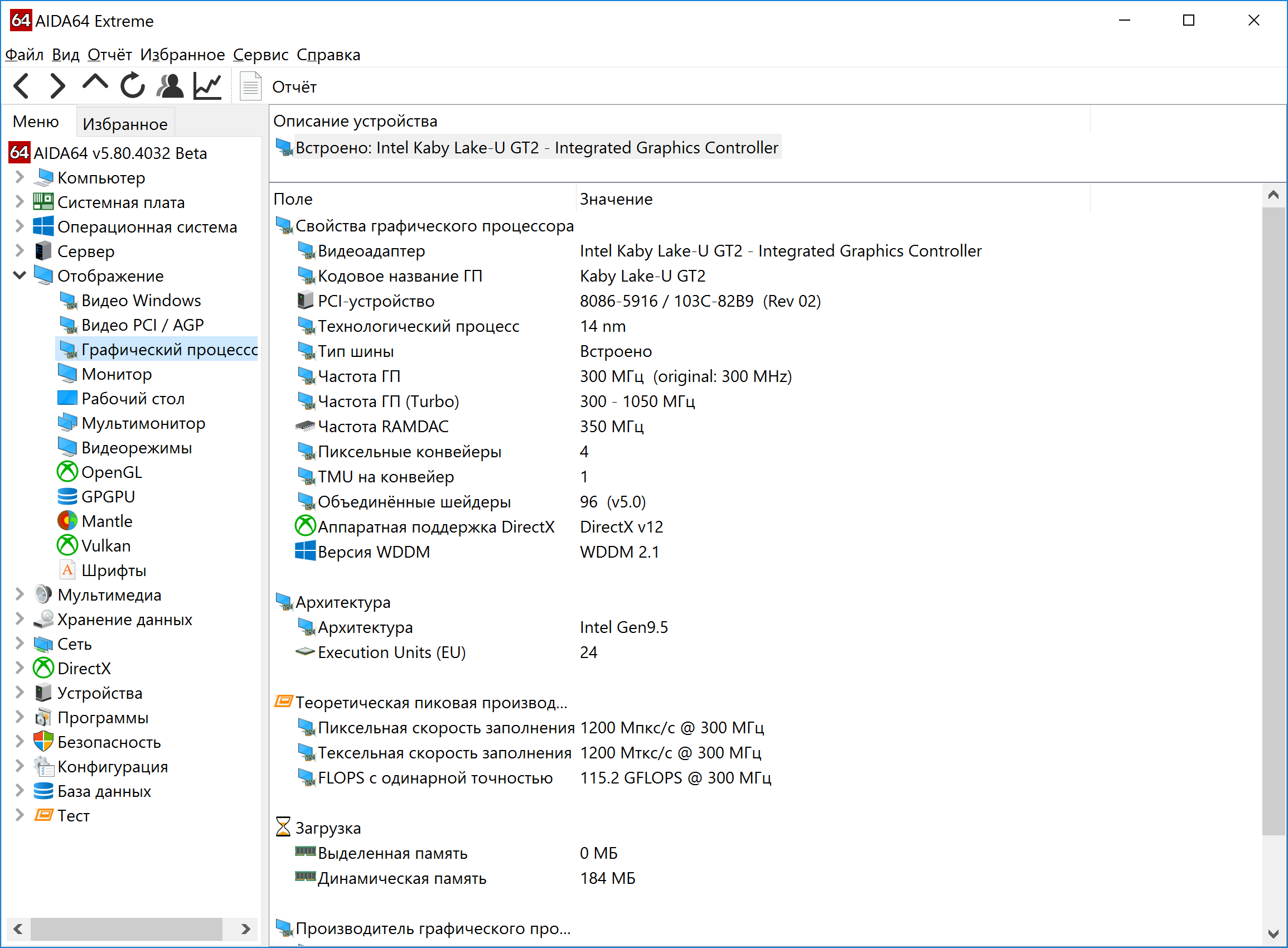Click the Back navigation arrow in toolbar
This screenshot has width=1288, height=948.
pyautogui.click(x=22, y=86)
